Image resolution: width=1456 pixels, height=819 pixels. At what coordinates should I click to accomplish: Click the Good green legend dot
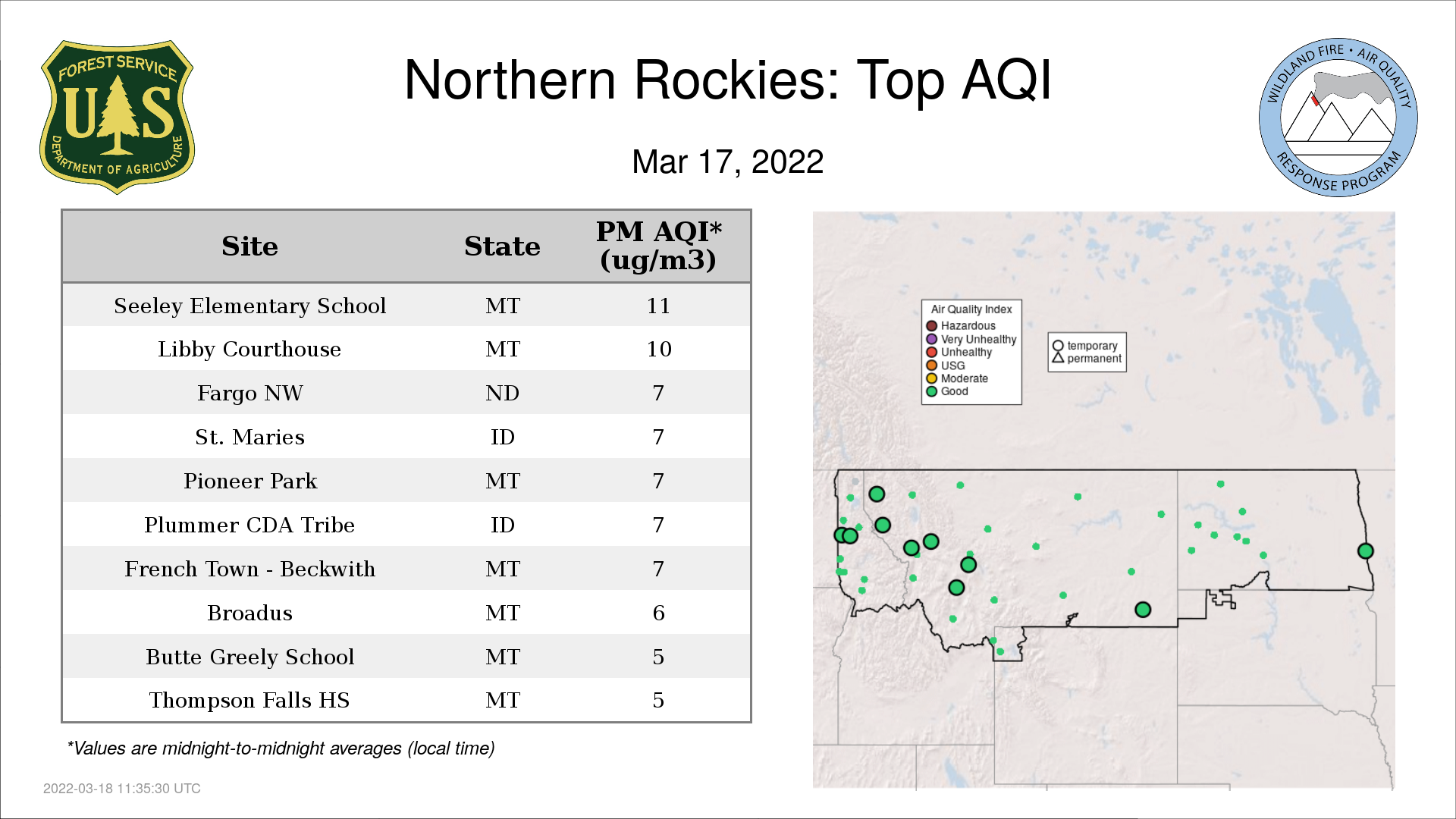click(x=932, y=391)
